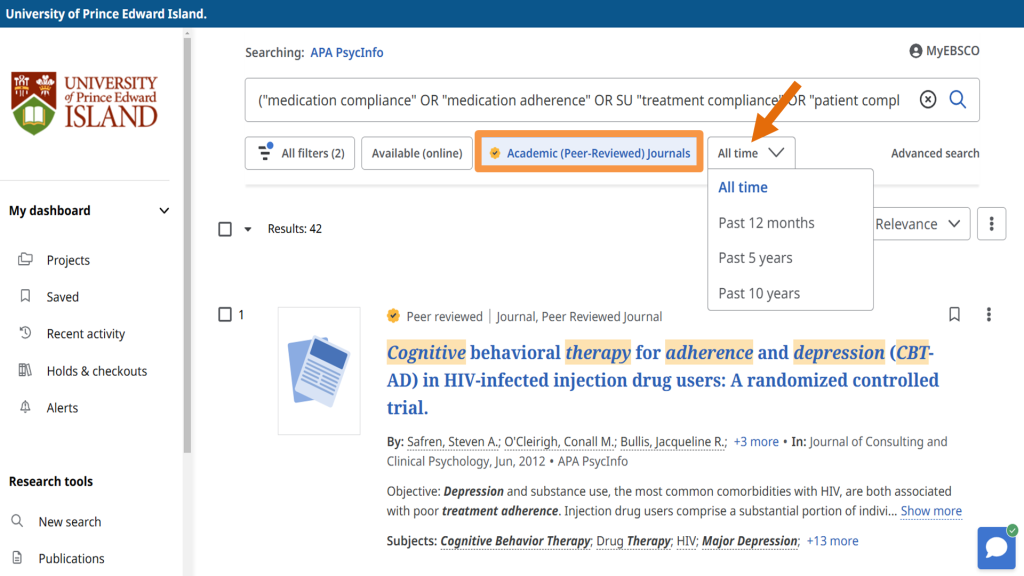Open the chat support bubble

[x=996, y=547]
